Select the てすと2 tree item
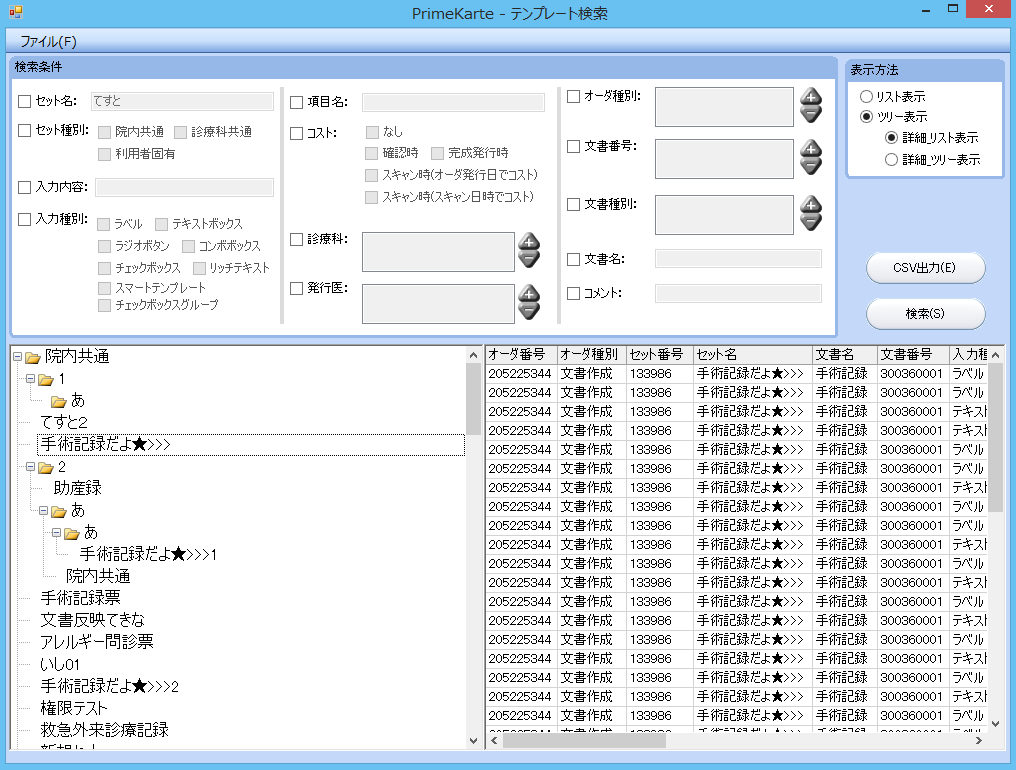 (64, 423)
